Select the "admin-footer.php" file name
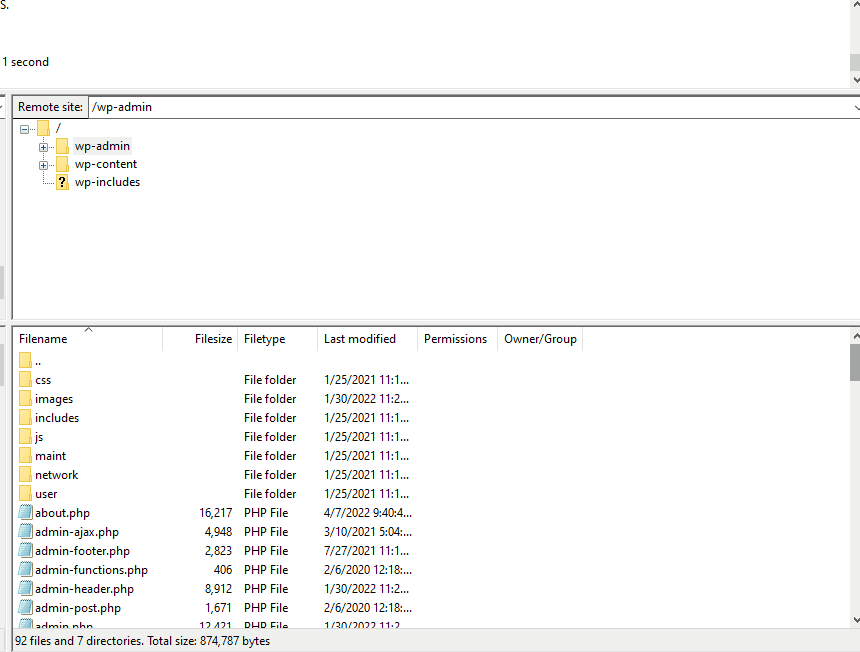This screenshot has width=860, height=652. (x=82, y=551)
